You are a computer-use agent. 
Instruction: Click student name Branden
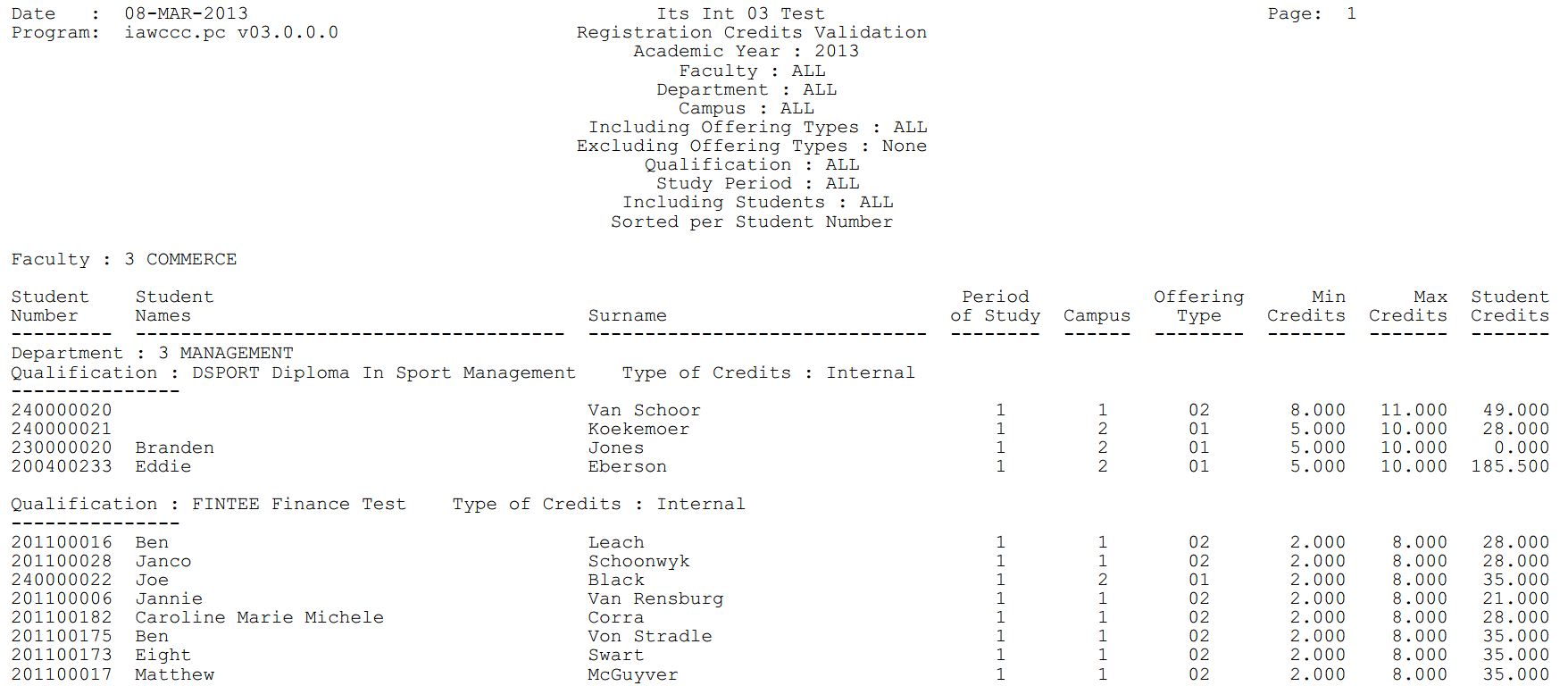[174, 448]
